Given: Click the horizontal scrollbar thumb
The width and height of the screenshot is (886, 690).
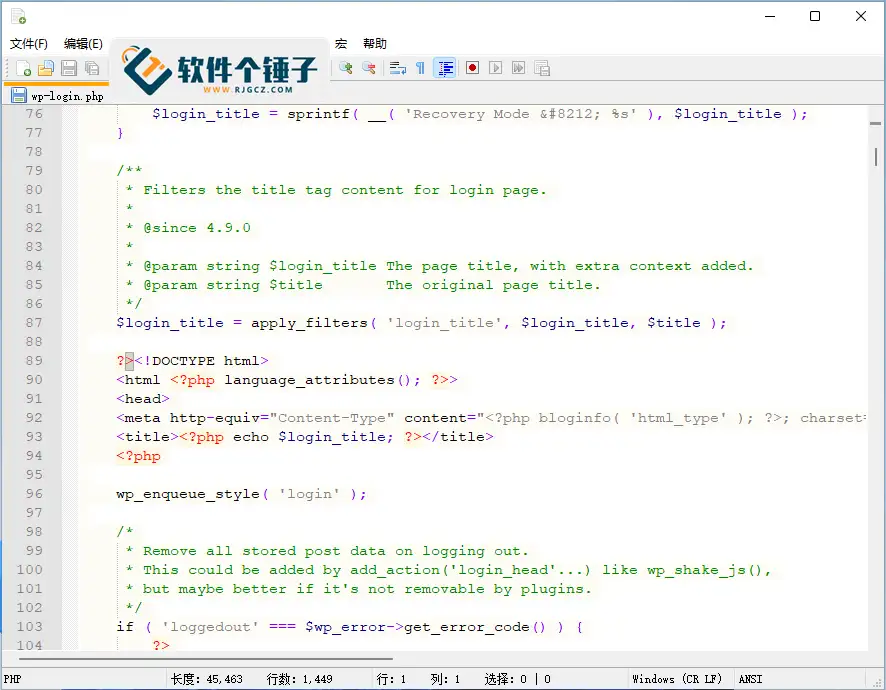Looking at the screenshot, I should click(x=205, y=658).
